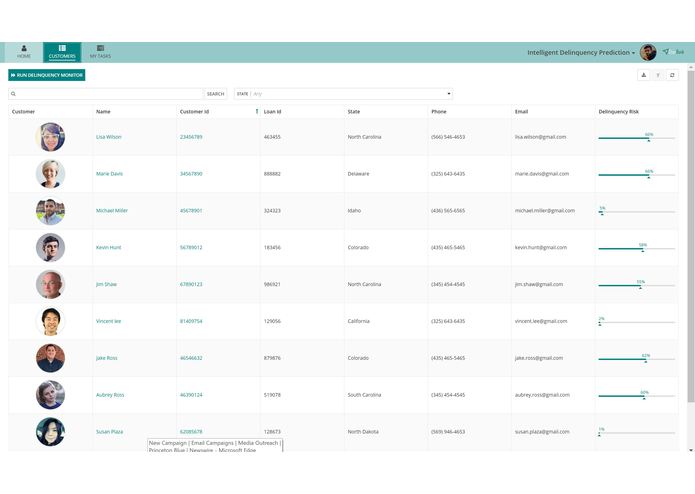The image size is (695, 494).
Task: Click the refresh icon button
Action: (x=672, y=75)
